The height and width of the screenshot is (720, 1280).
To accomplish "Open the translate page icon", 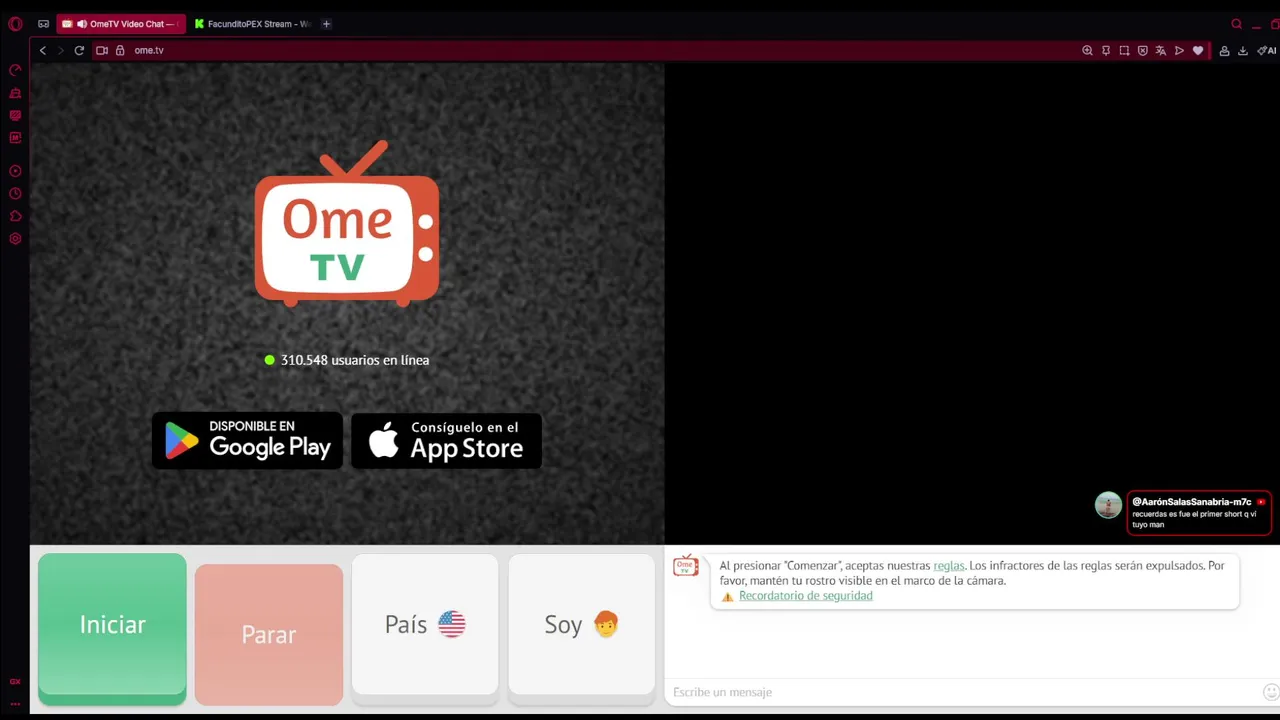I will click(x=1161, y=50).
